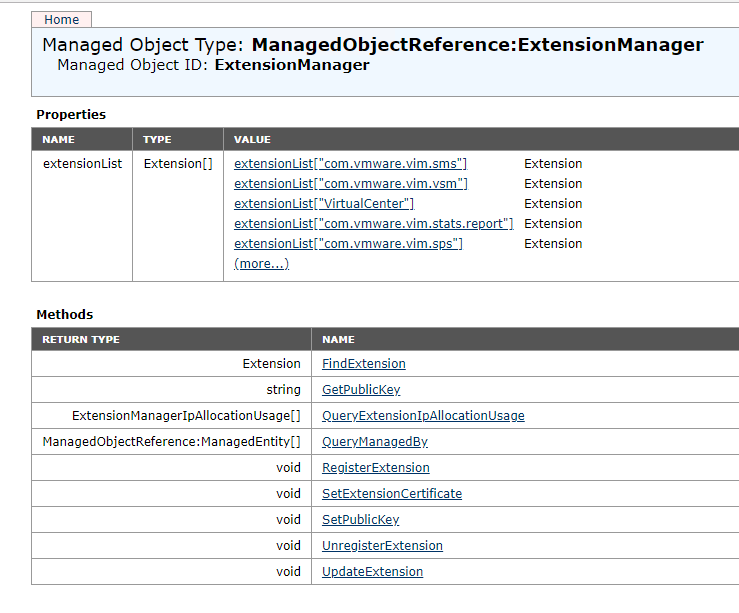Select Extension label beside VirtualCenter entry
The height and width of the screenshot is (613, 739).
coord(553,204)
